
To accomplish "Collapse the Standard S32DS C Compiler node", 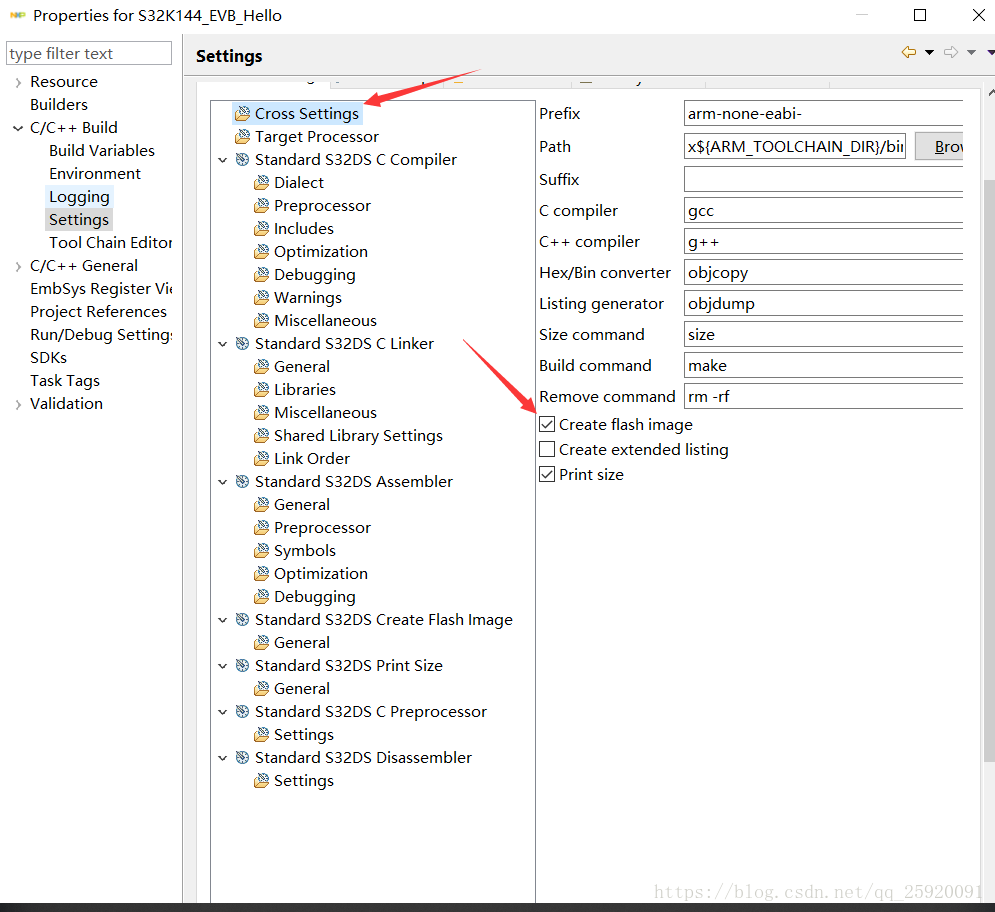I will [223, 160].
